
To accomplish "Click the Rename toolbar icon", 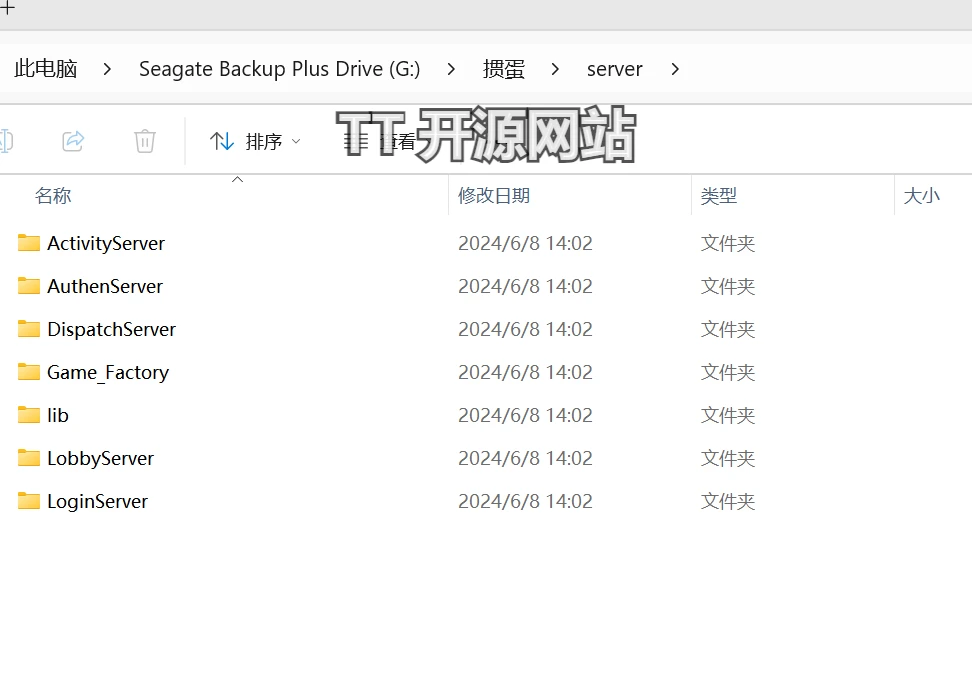I will click(x=6, y=141).
